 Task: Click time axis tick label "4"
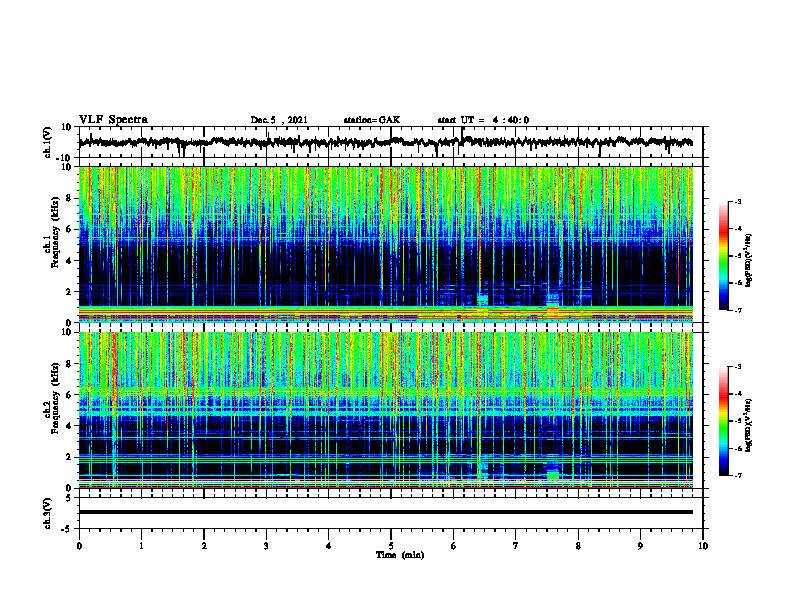coord(329,546)
